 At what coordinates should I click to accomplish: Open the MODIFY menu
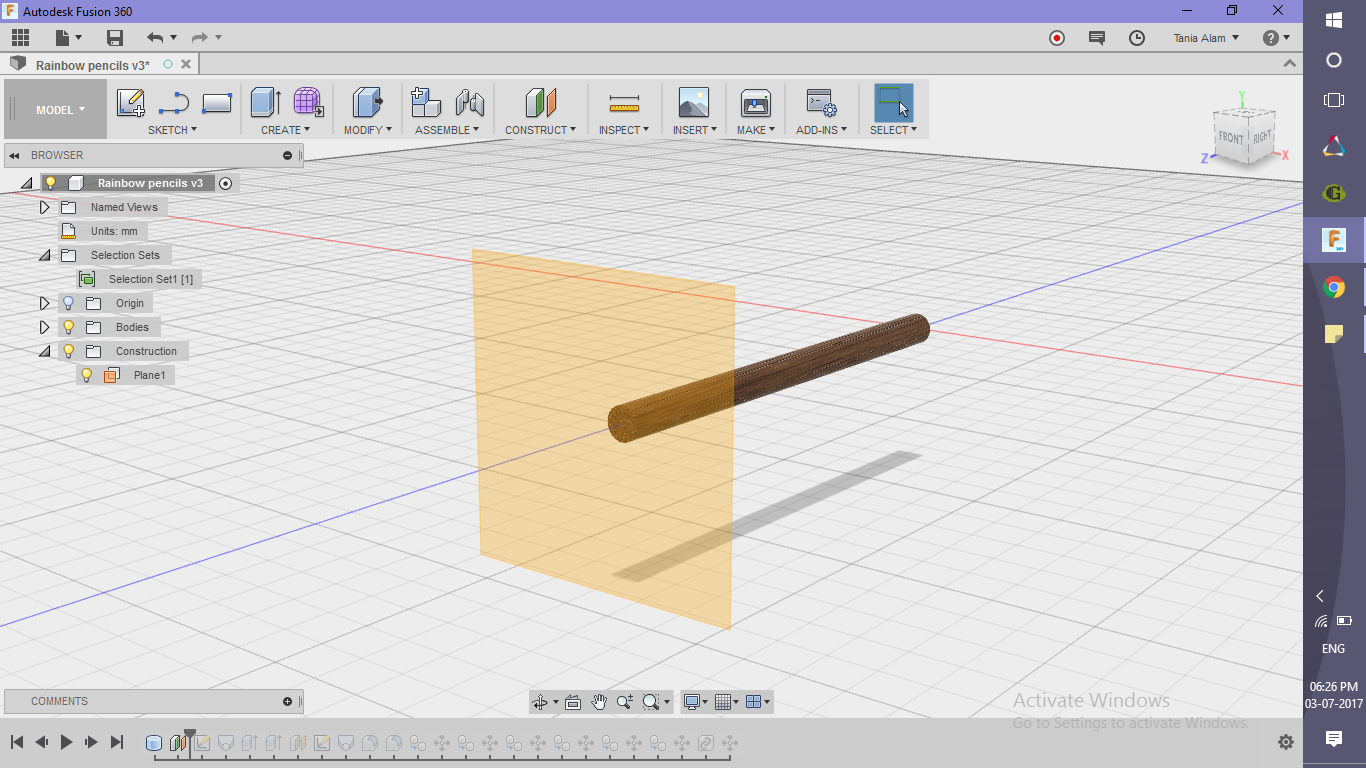tap(368, 130)
